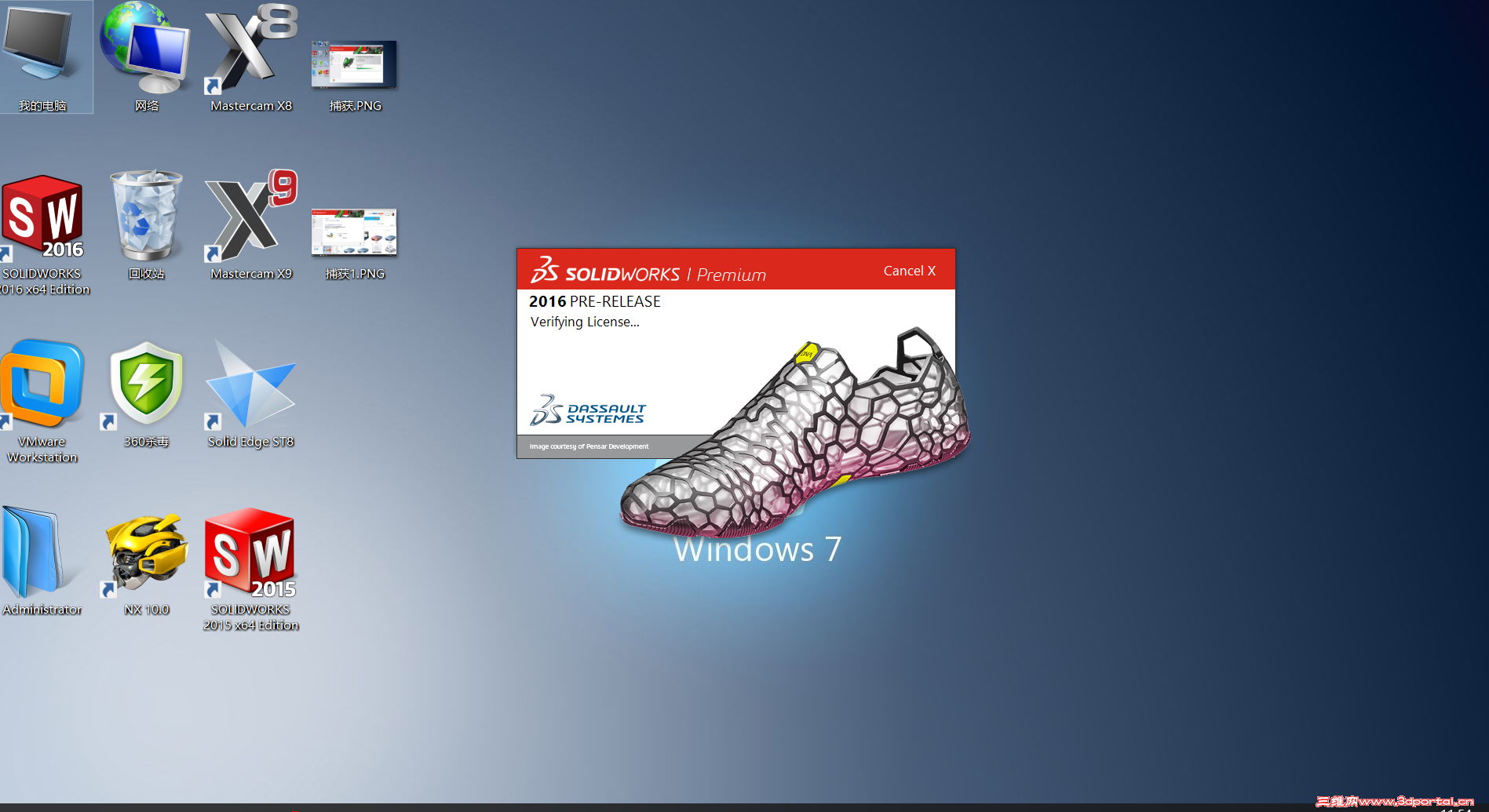The height and width of the screenshot is (812, 1489).
Task: Select the 捕获1.PNG image file
Action: tap(355, 243)
